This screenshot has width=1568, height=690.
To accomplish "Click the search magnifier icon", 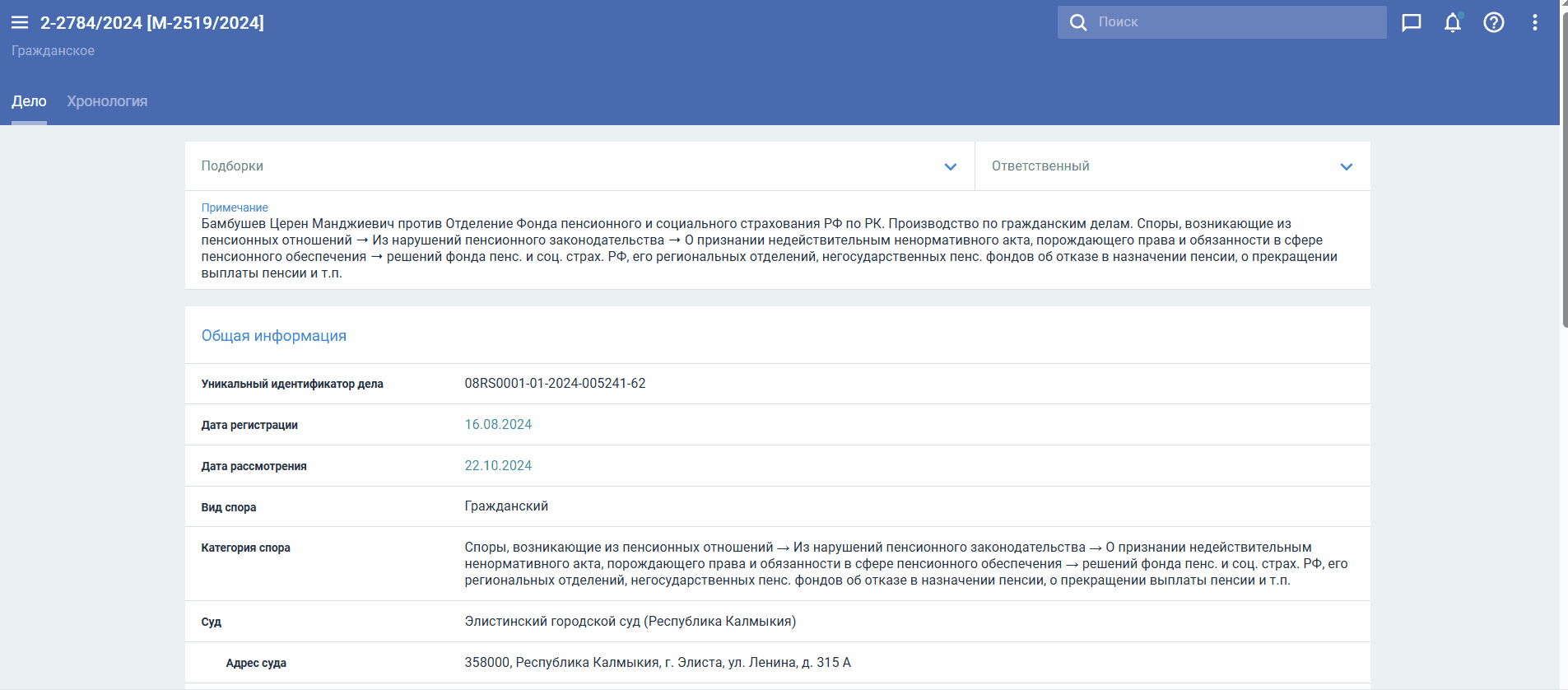I will [x=1077, y=22].
